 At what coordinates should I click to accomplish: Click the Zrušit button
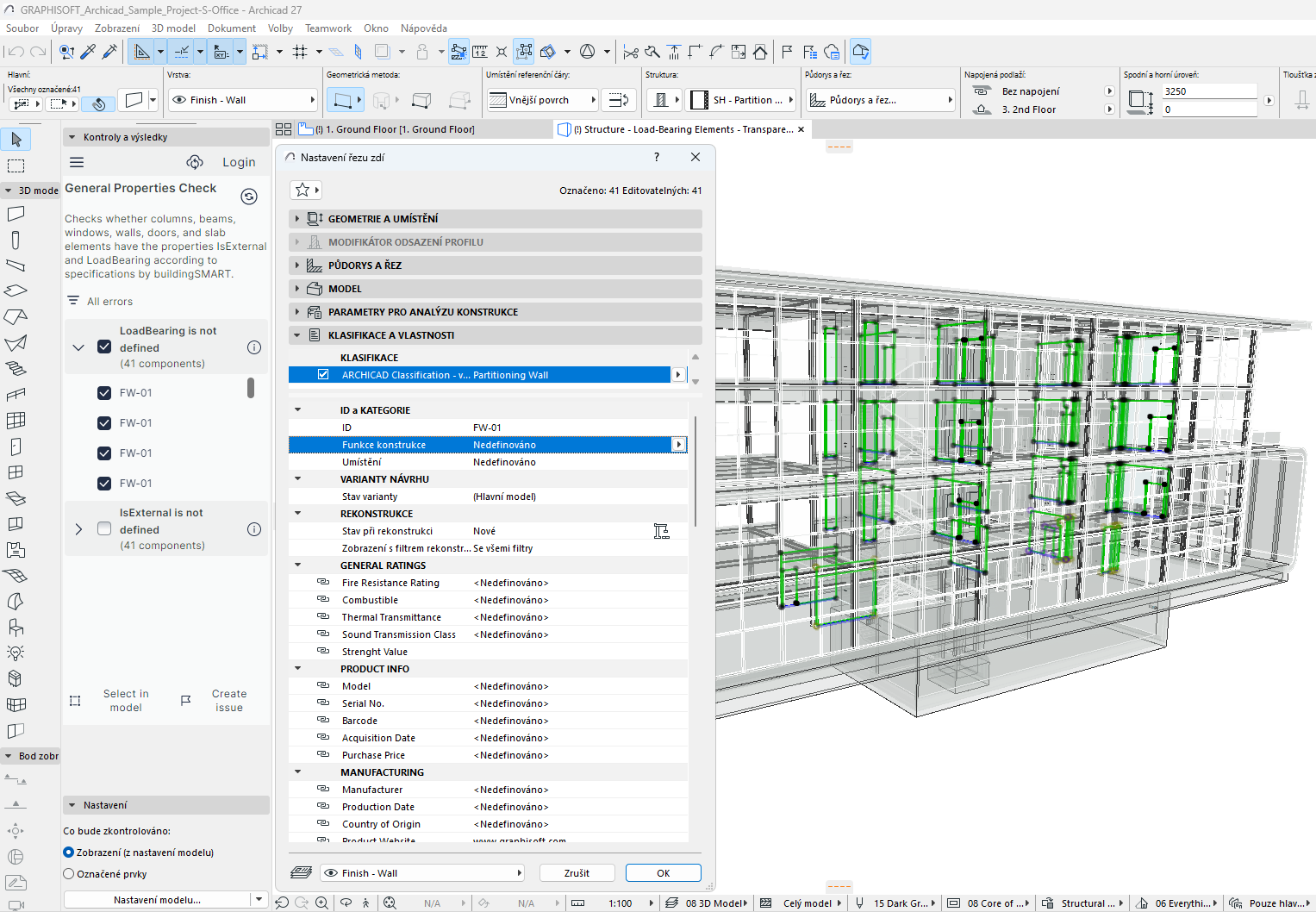[x=577, y=873]
